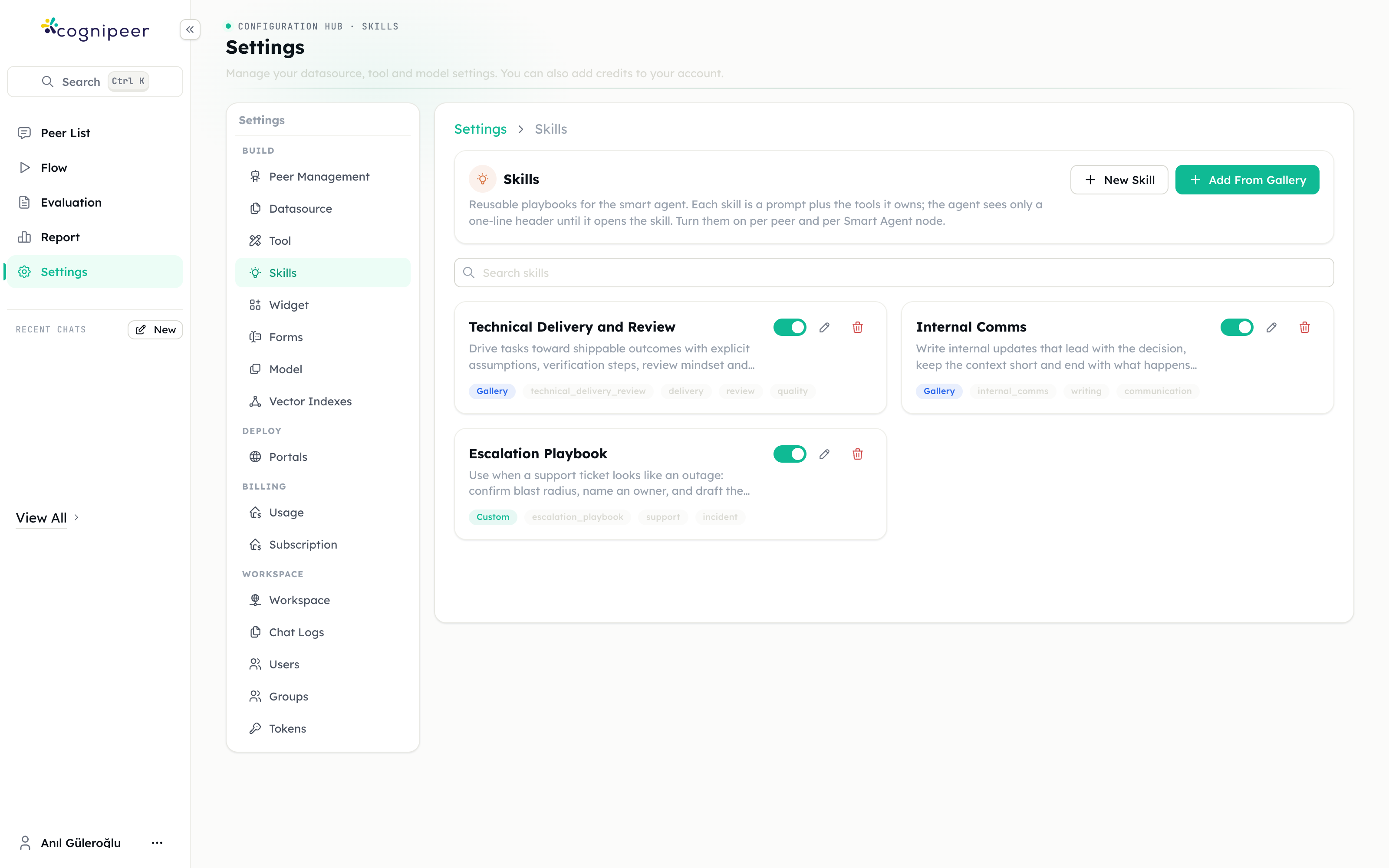Open the user options ellipsis menu
This screenshot has height=868, width=1389.
tap(157, 843)
